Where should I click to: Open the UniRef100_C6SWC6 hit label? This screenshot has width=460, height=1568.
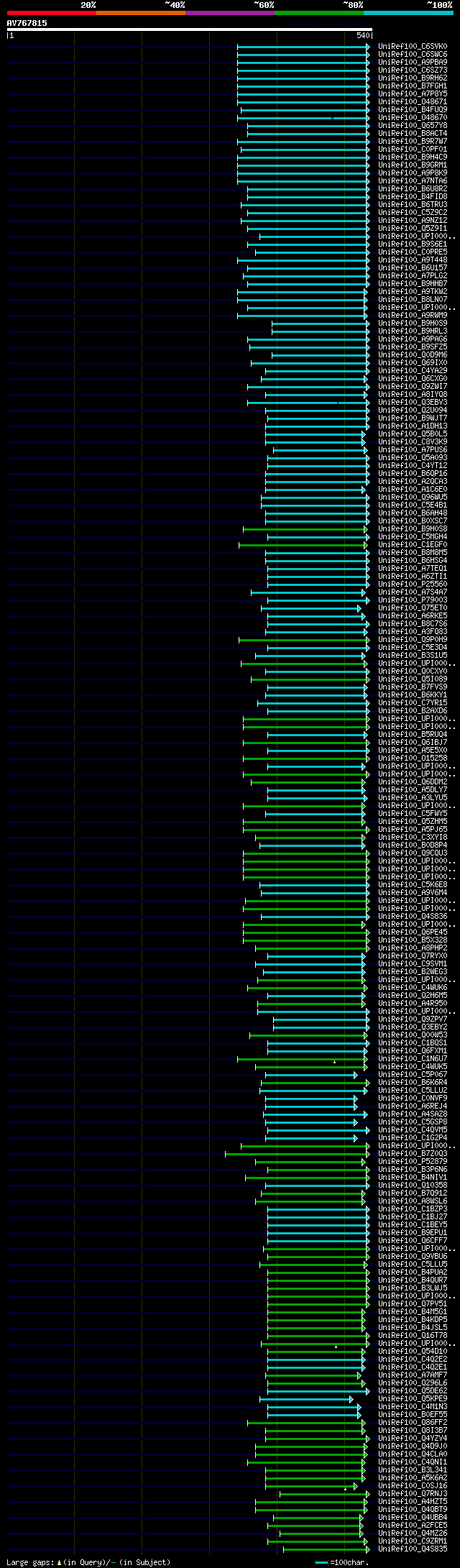(413, 54)
